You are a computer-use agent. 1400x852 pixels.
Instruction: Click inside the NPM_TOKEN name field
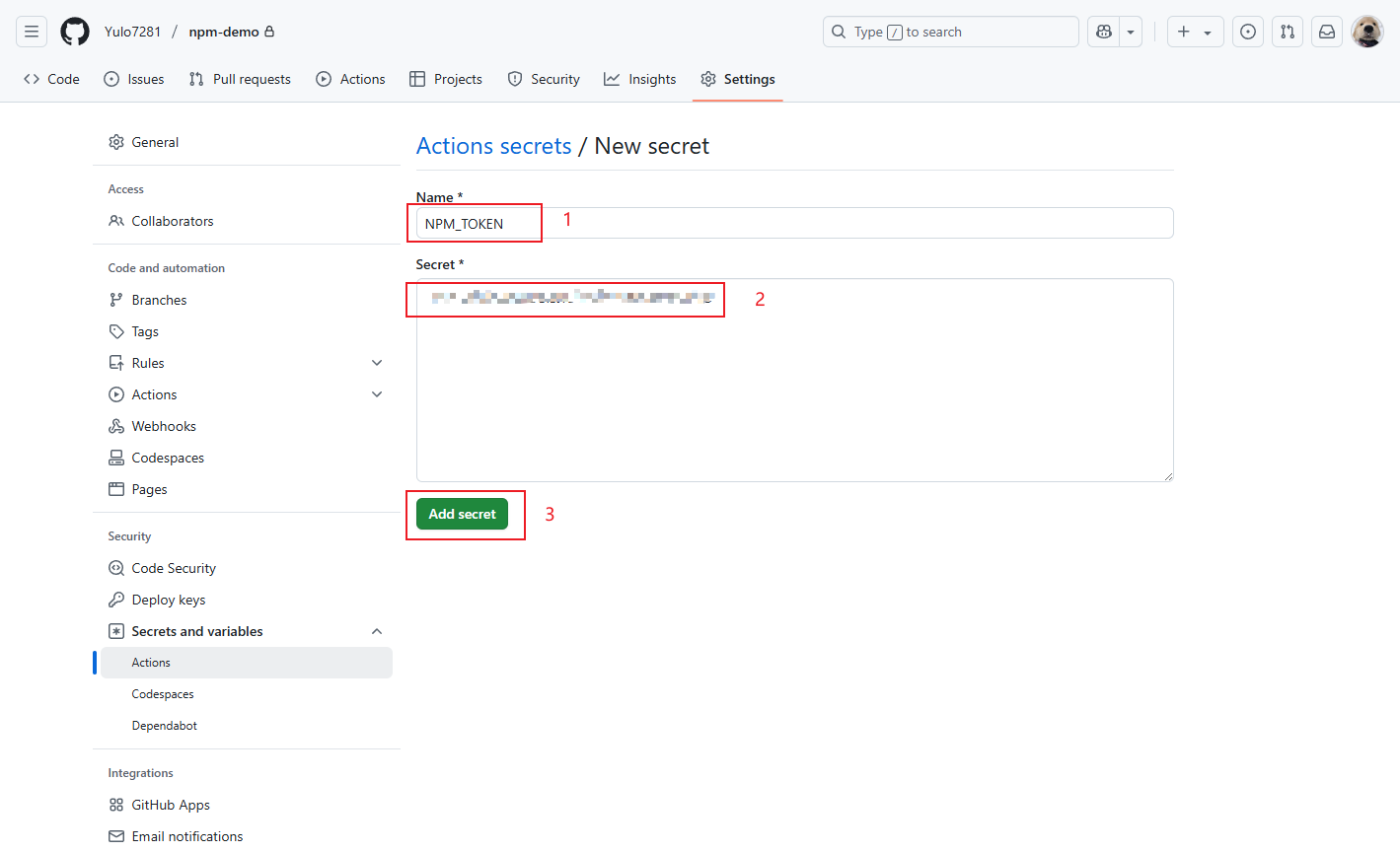coord(474,223)
